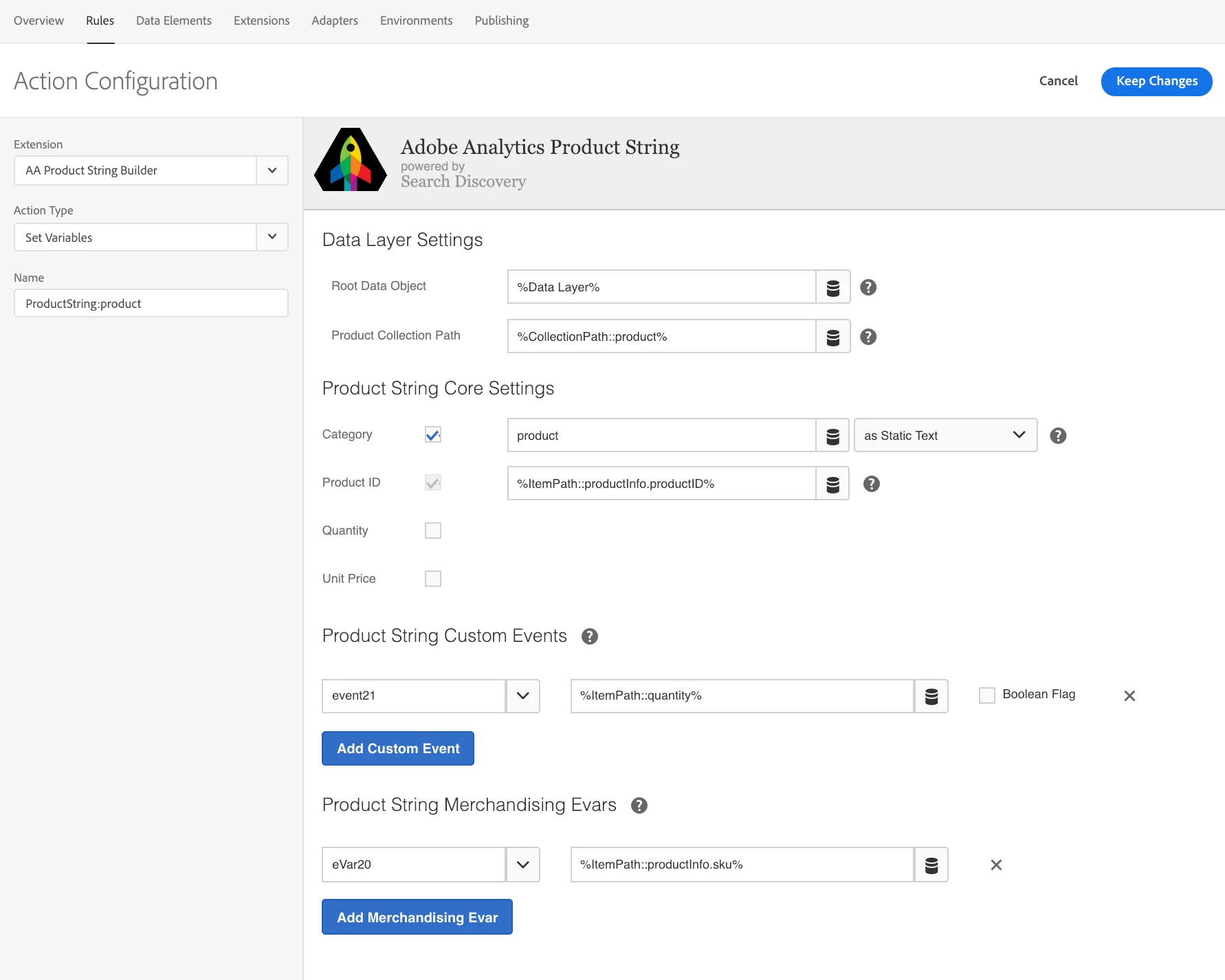Screen dimensions: 1225x980
Task: Click the Search Discovery rocket logo
Action: coord(351,160)
